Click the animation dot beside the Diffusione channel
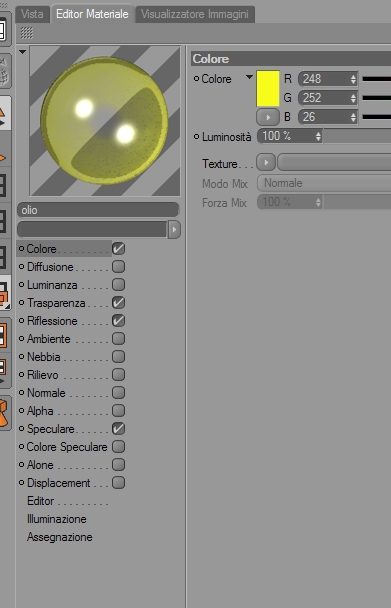 (x=22, y=267)
